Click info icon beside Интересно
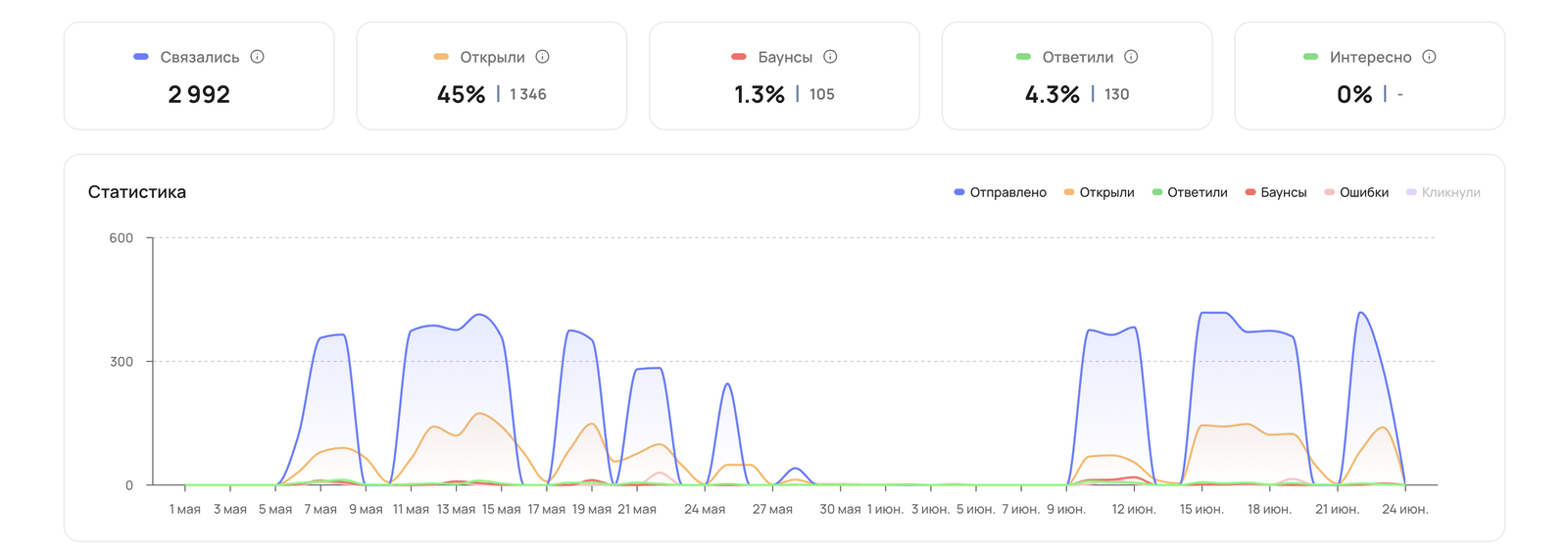Viewport: 1568px width, 556px height. pos(1429,57)
